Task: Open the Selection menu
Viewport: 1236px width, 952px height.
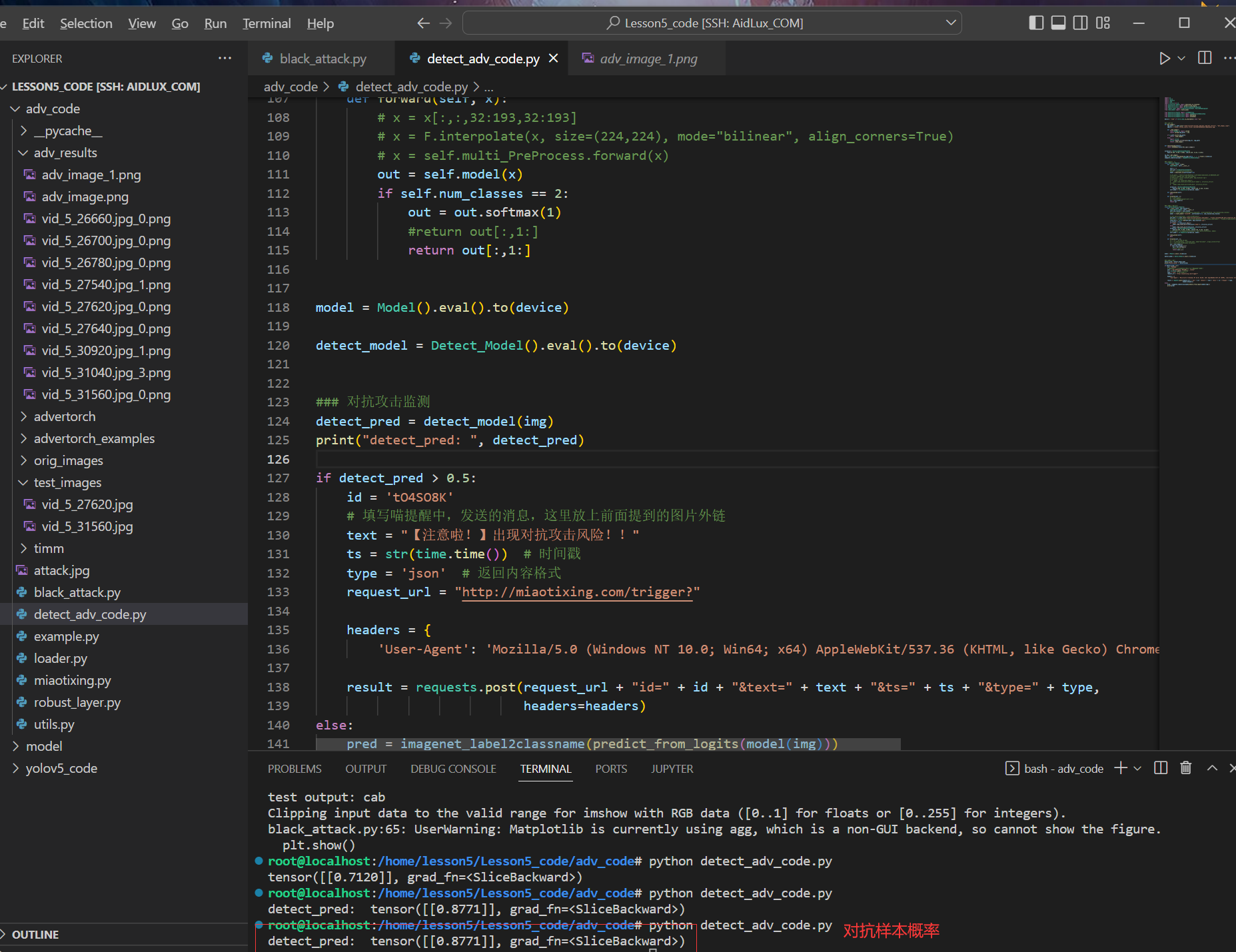Action: pyautogui.click(x=86, y=23)
